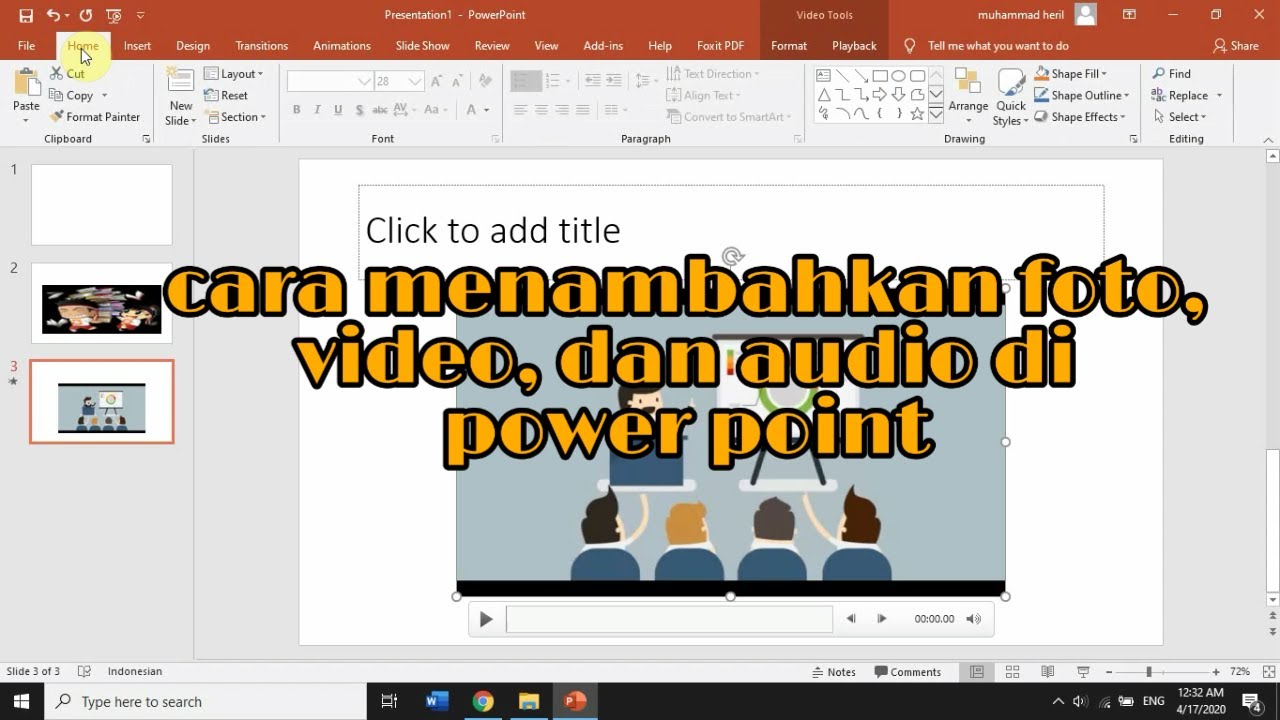
Task: Click the zoom in plus button
Action: coord(1216,672)
